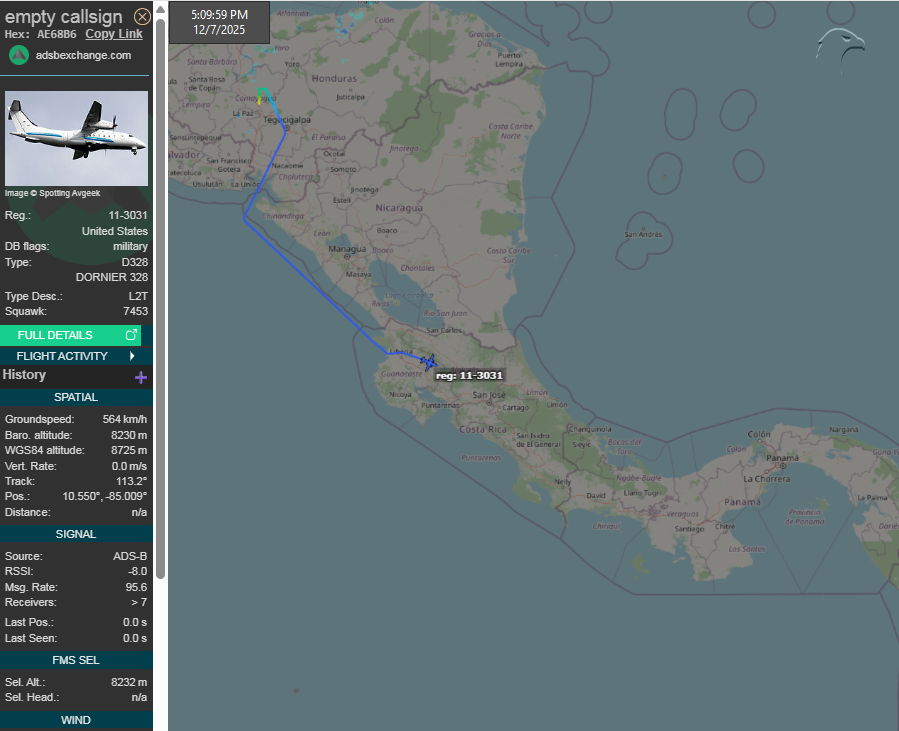The width and height of the screenshot is (899, 731).
Task: Click external-link icon on FULL DETAILS
Action: coord(131,334)
